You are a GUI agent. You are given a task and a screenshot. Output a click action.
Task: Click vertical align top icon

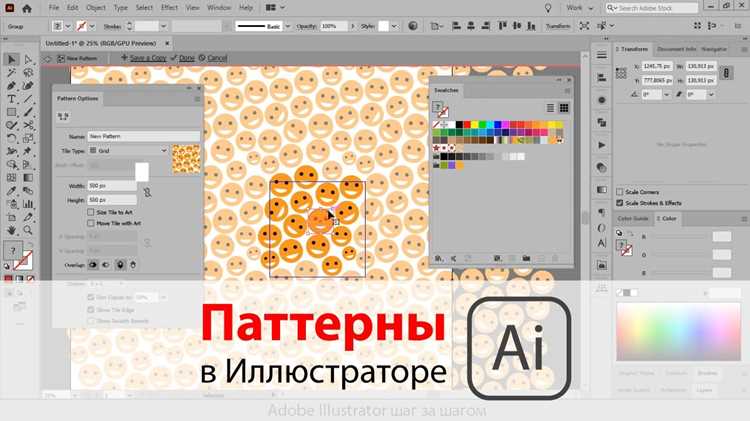click(x=502, y=26)
